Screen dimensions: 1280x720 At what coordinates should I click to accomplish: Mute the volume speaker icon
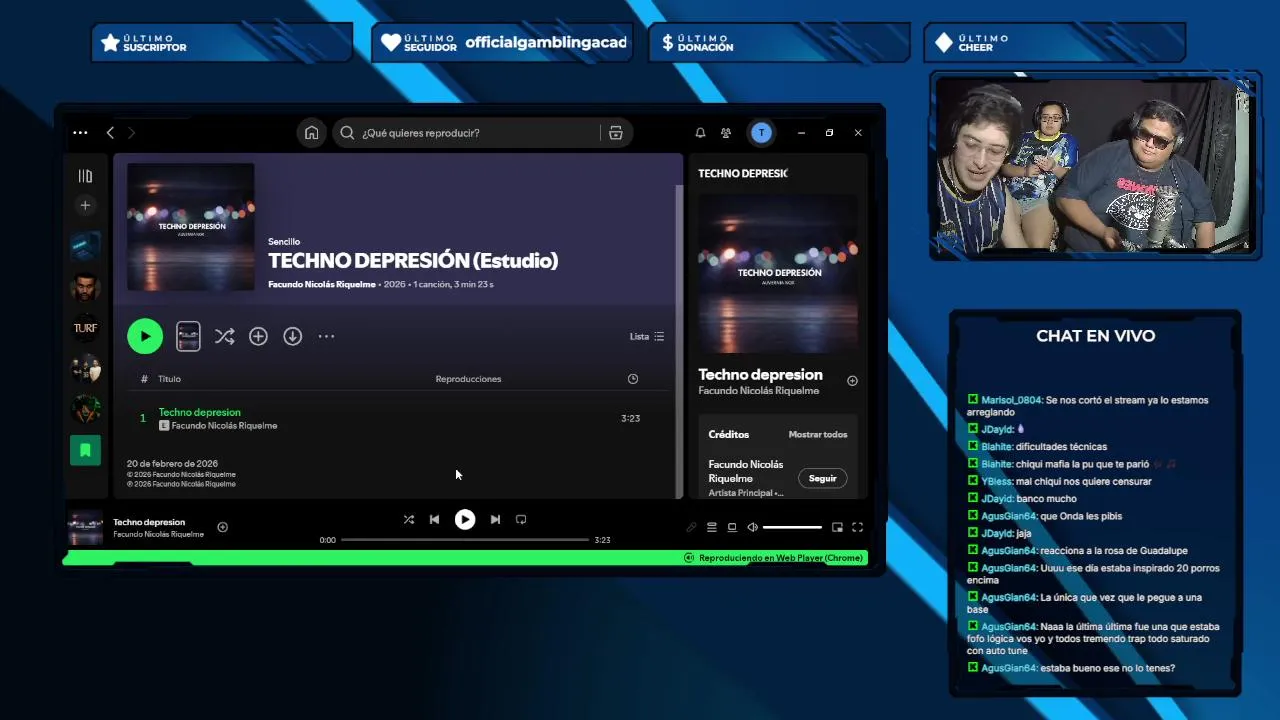[753, 527]
